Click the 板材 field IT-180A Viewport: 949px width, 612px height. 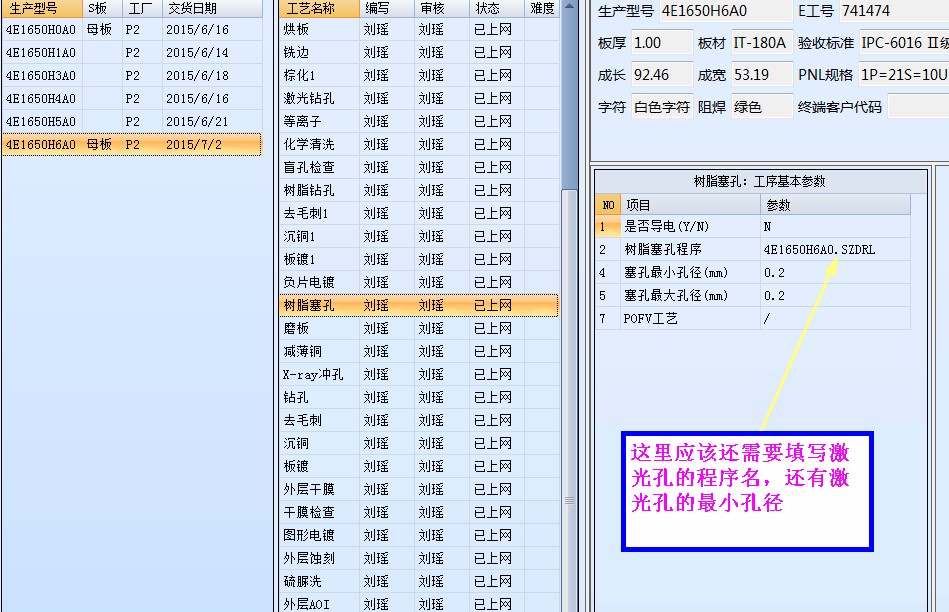(x=762, y=43)
